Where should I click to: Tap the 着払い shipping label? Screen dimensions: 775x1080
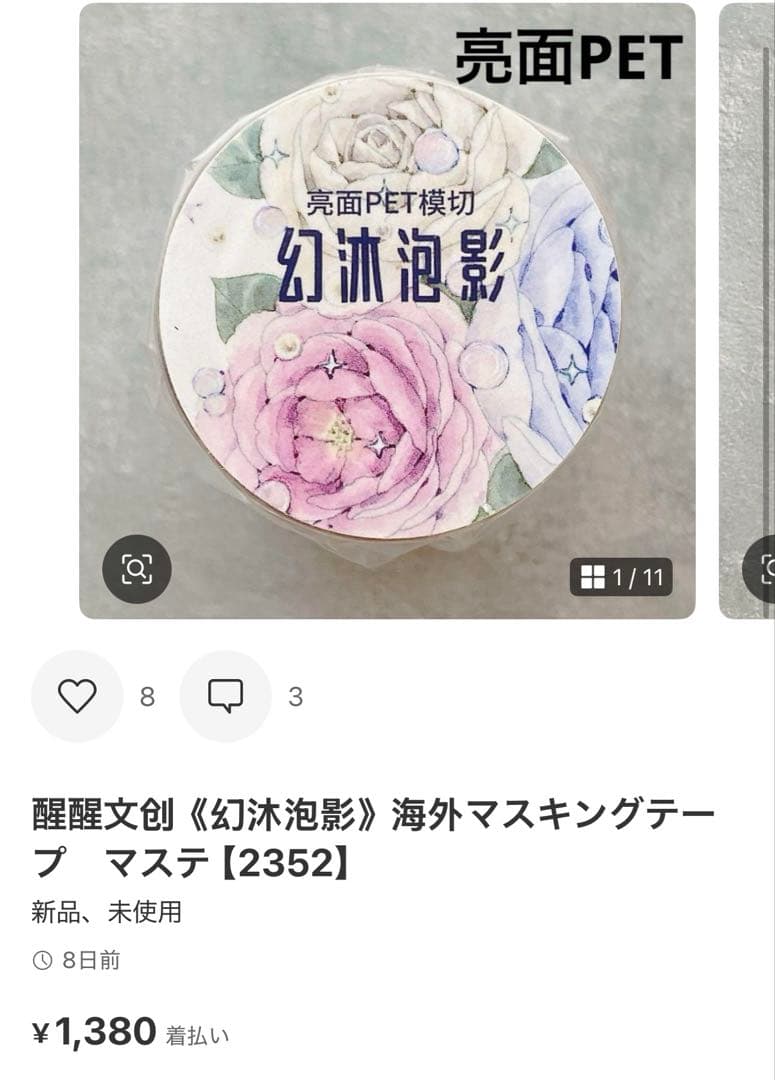(197, 1036)
